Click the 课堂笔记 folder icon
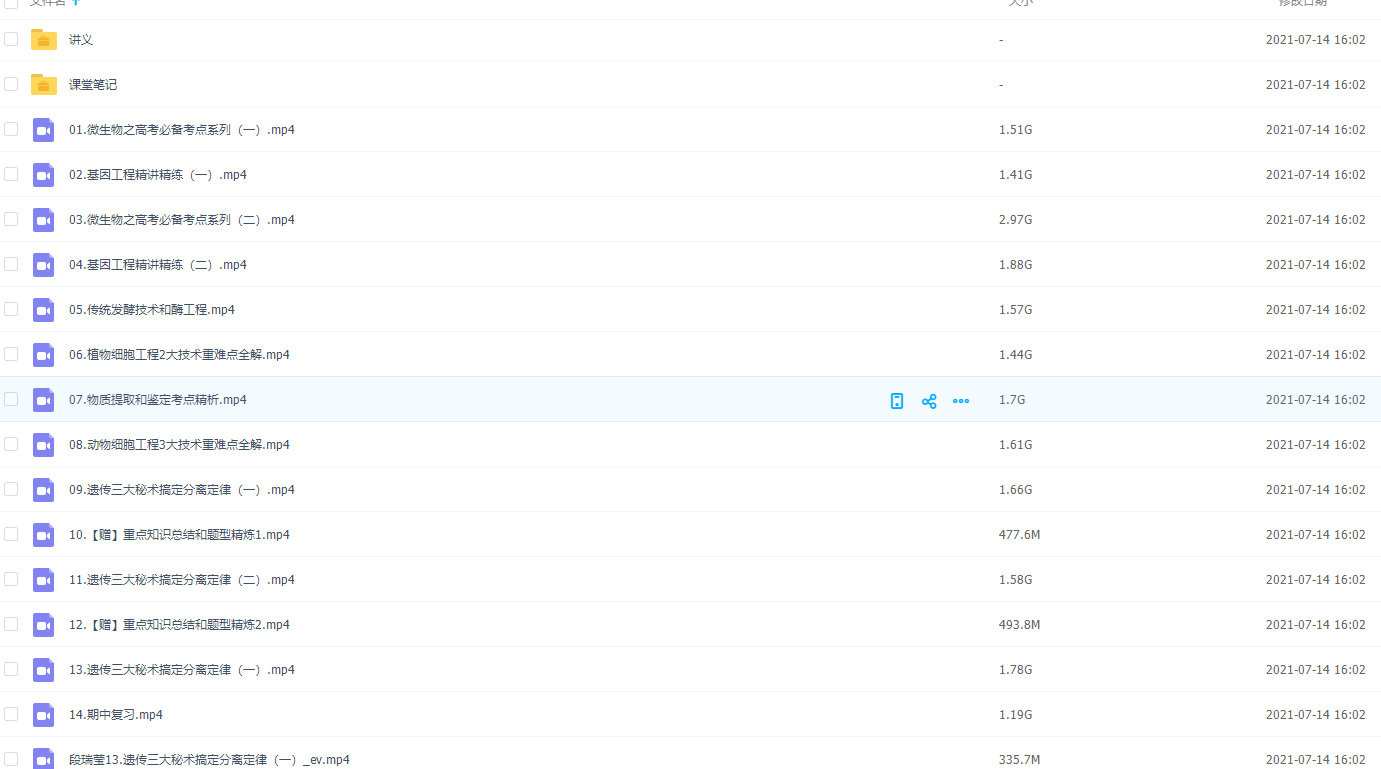1381x769 pixels. click(44, 85)
